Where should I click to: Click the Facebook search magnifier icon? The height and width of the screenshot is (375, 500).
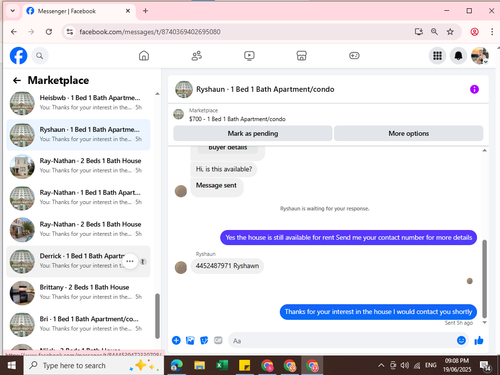(40, 56)
